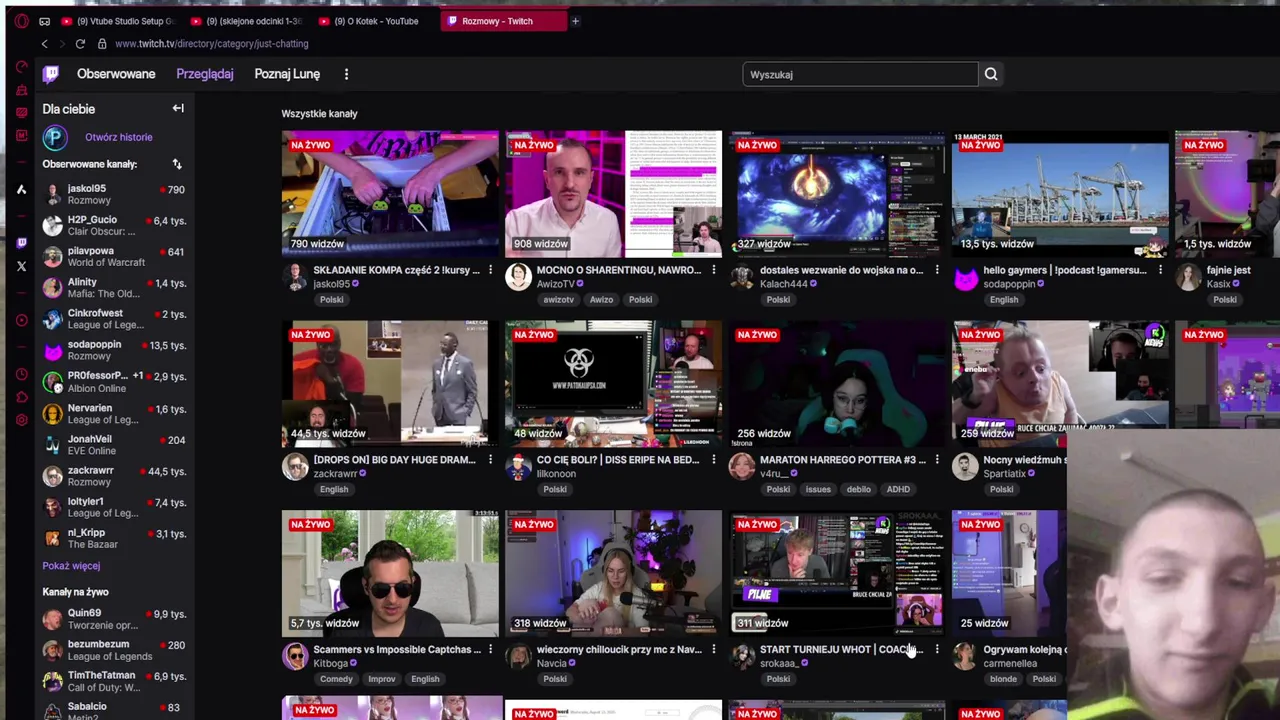The height and width of the screenshot is (720, 1280).
Task: Open MOCNO O SHARENTINGU stream thumbnail
Action: [613, 193]
